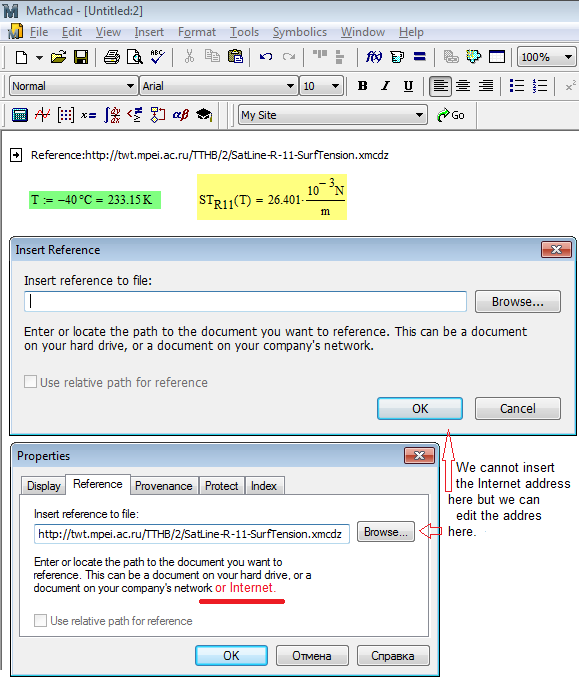Image resolution: width=579 pixels, height=681 pixels.
Task: Open the File menu
Action: (39, 32)
